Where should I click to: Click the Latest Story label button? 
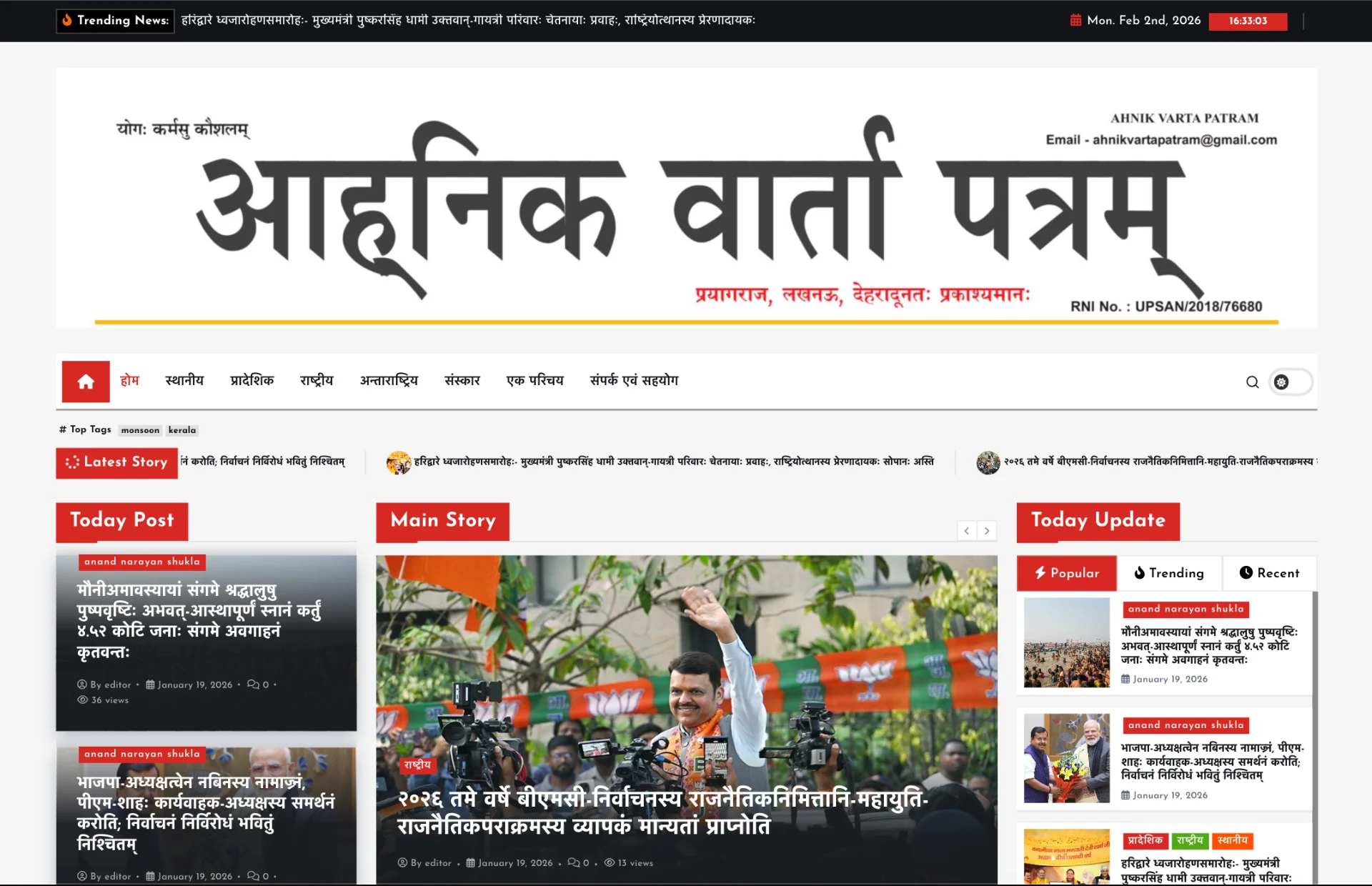[x=117, y=462]
